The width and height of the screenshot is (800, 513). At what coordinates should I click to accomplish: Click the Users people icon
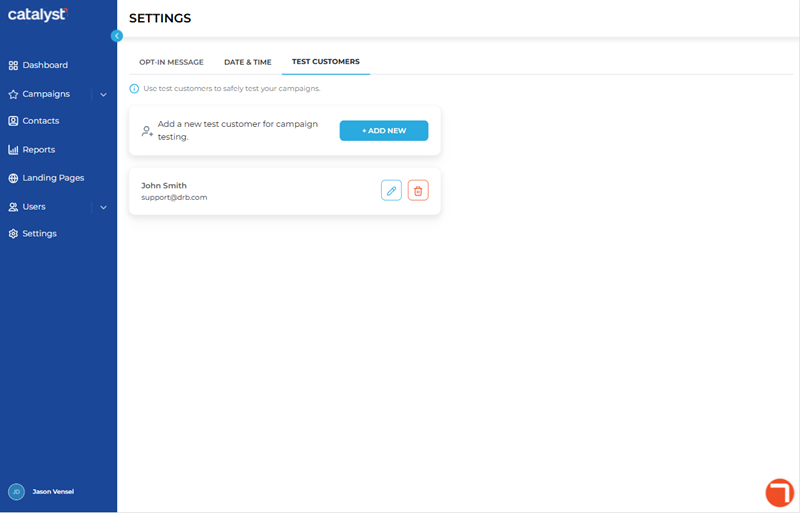[13, 207]
